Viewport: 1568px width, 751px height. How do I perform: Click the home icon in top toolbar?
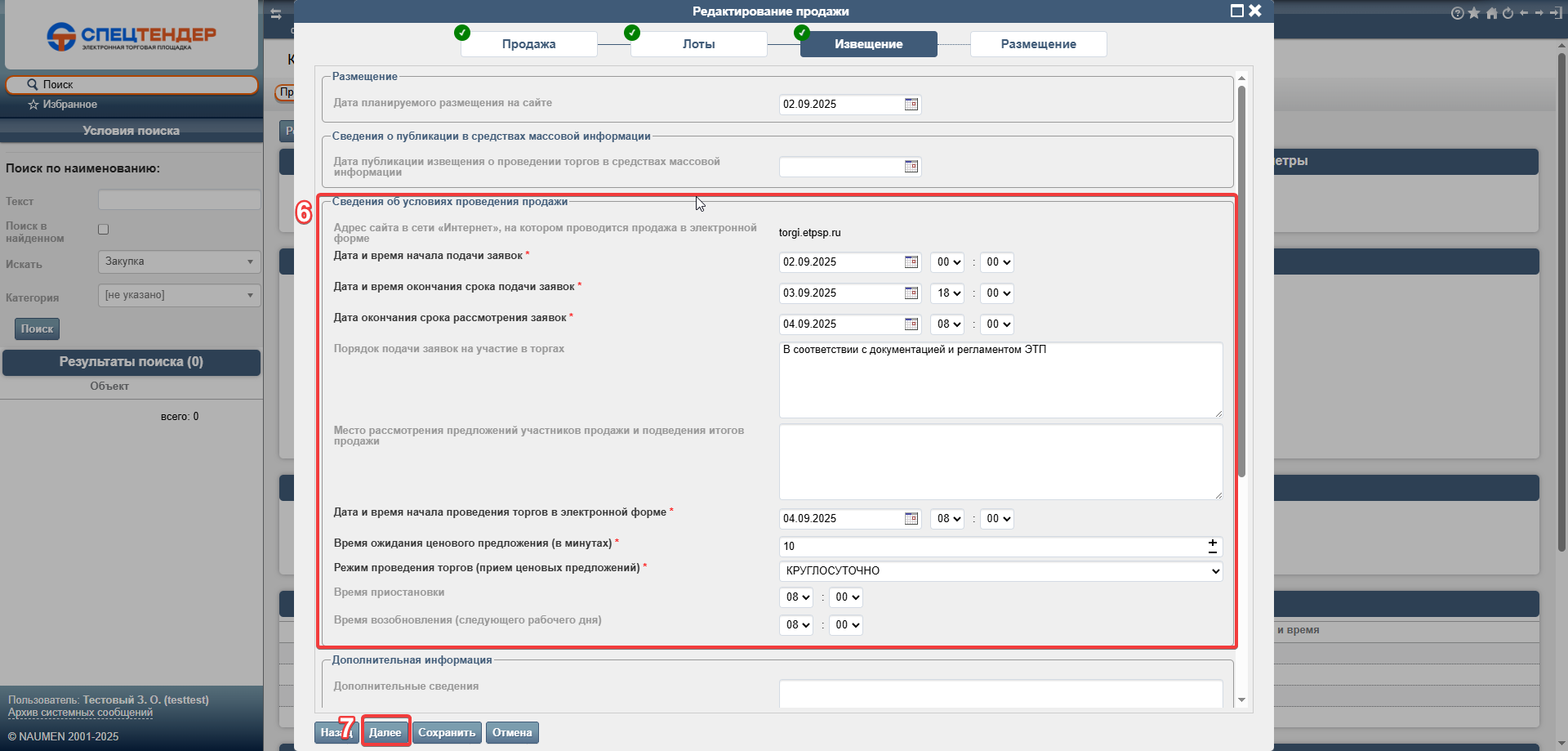coord(1491,13)
